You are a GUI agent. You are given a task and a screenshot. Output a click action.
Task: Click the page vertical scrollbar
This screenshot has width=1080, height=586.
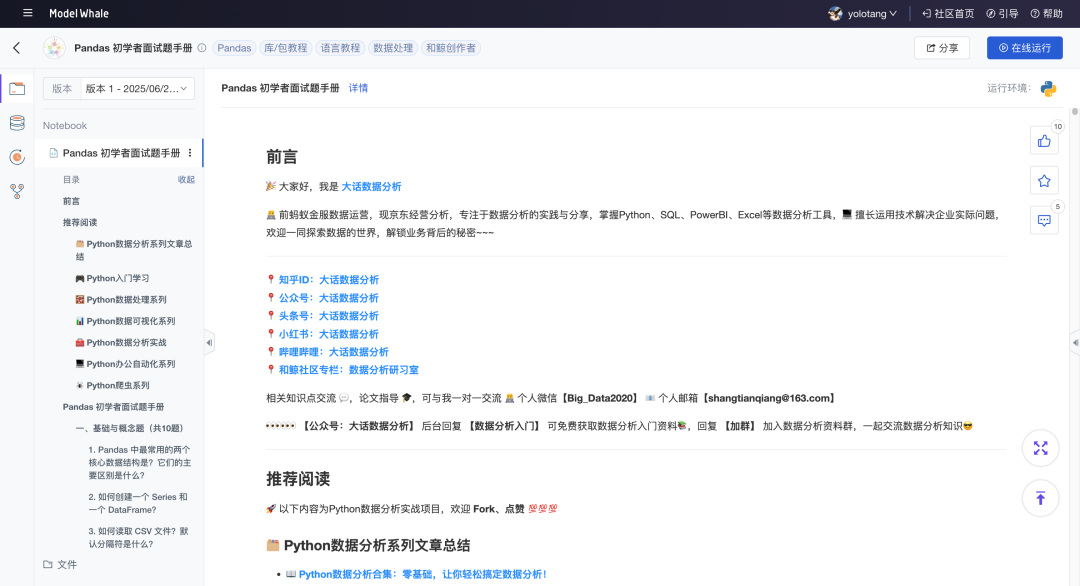[1074, 111]
